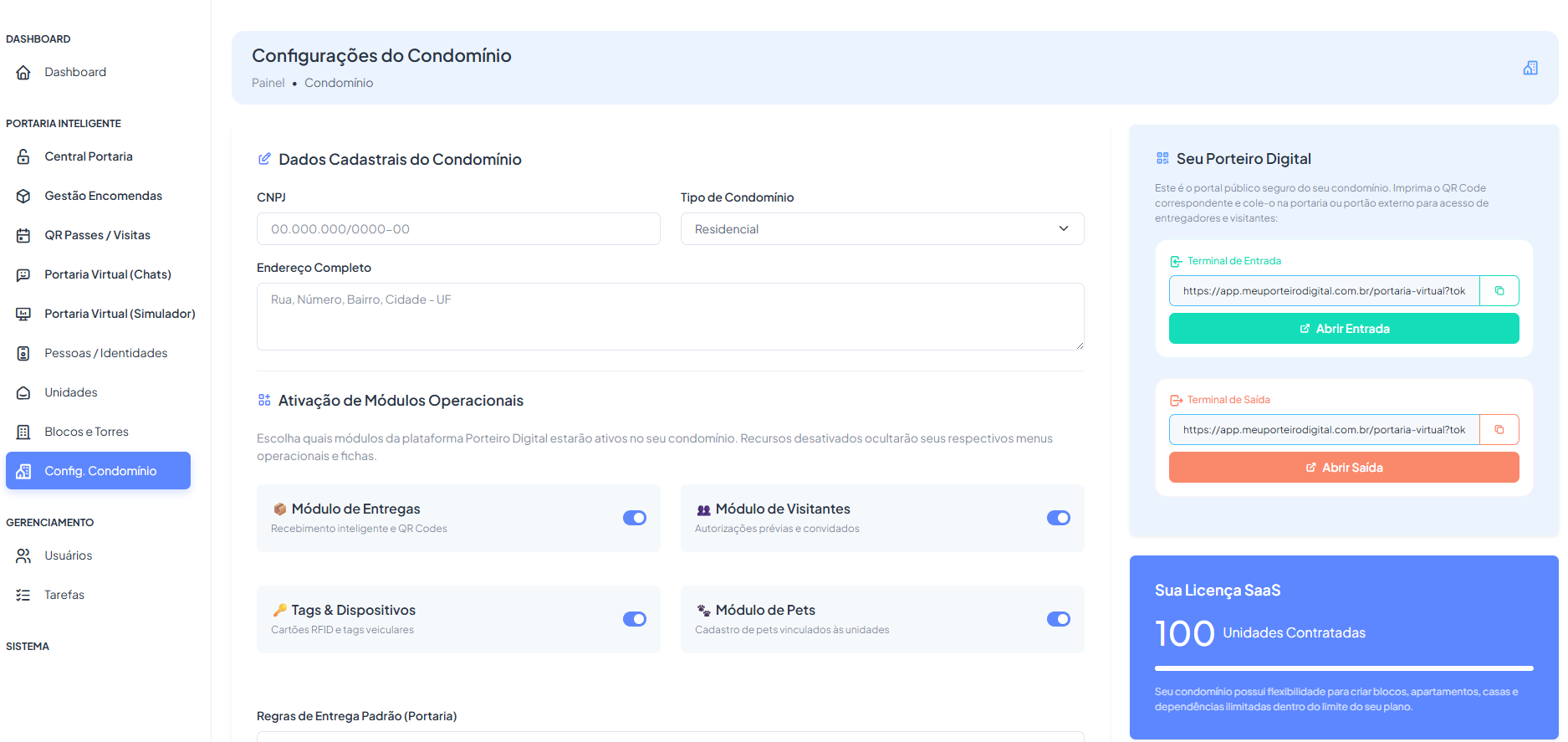Click the Portaria Virtual (Simulador) monitor icon
The height and width of the screenshot is (742, 1568).
point(23,314)
